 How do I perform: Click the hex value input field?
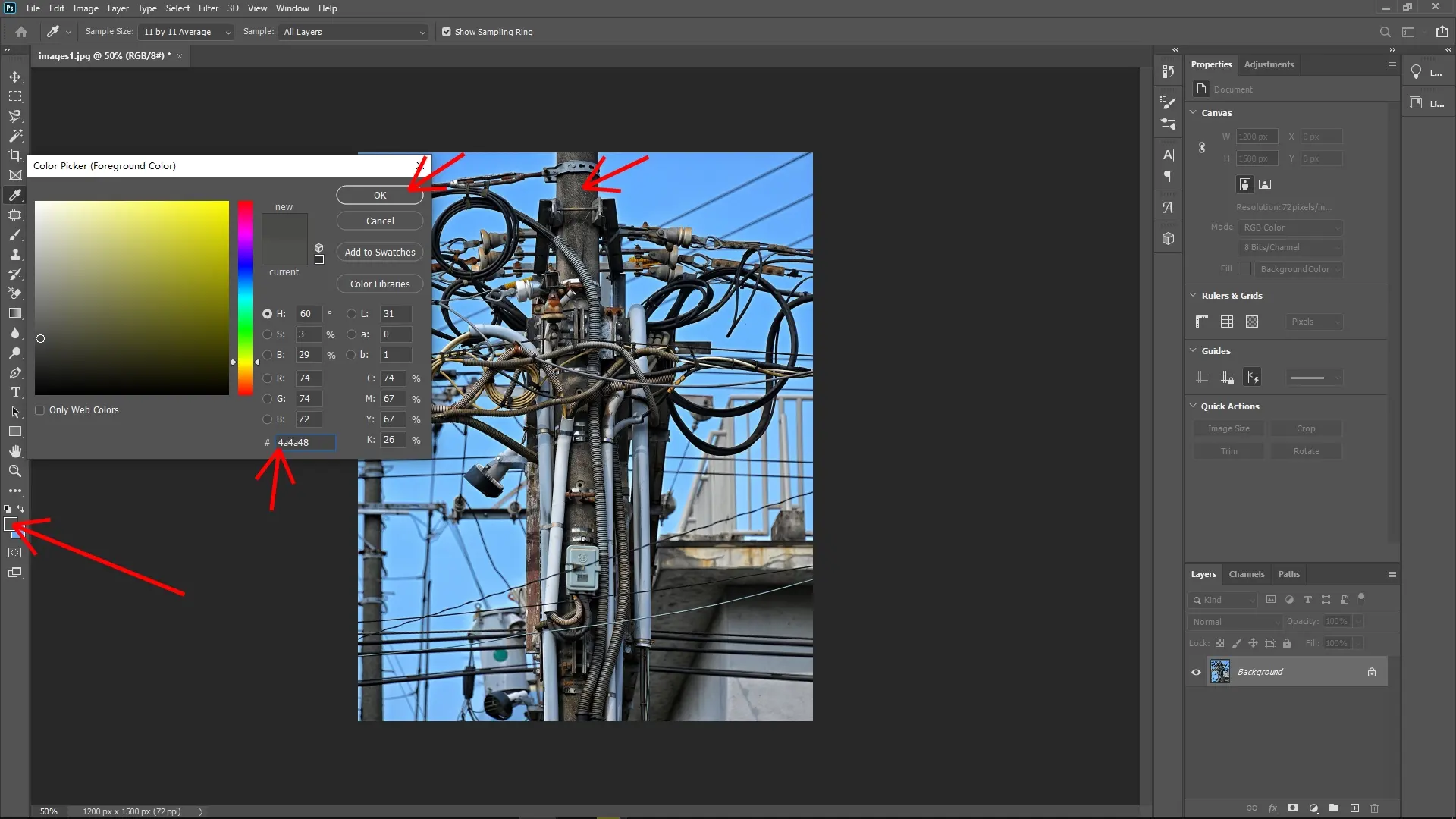click(303, 442)
